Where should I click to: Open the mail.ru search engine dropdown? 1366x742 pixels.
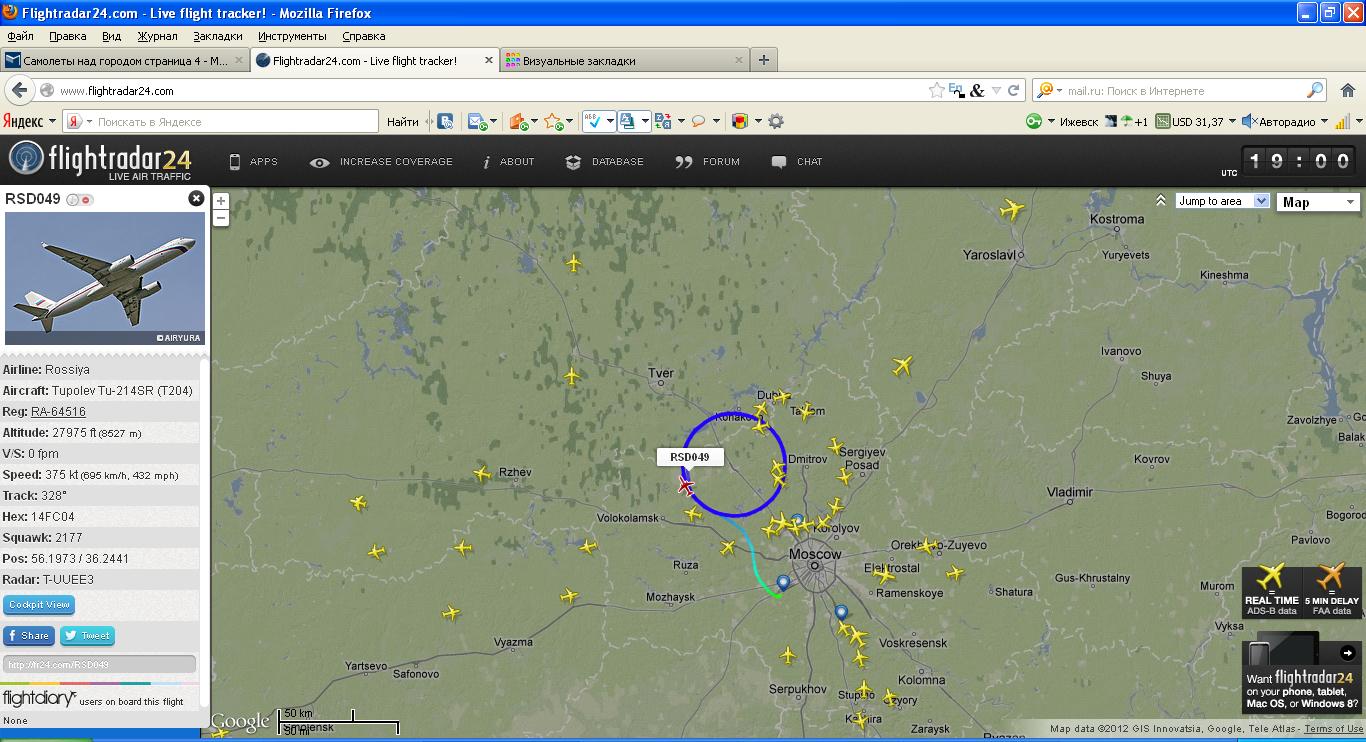pos(1059,90)
